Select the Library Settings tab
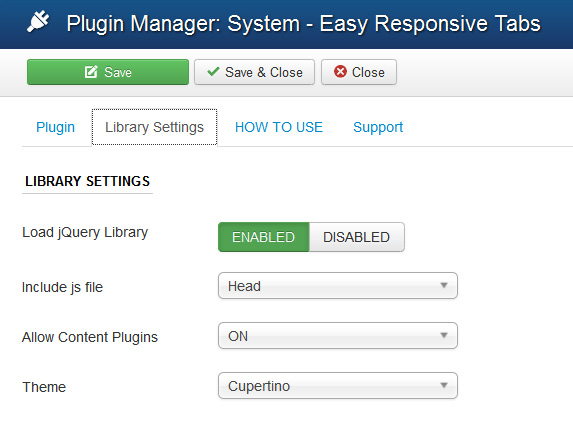 [x=154, y=127]
